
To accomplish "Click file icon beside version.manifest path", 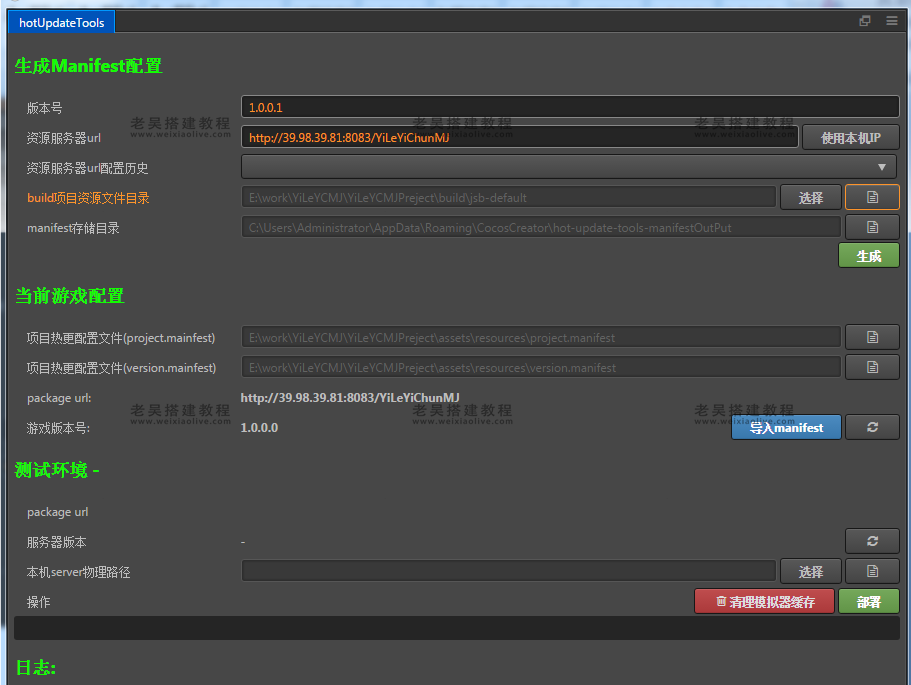I will 871,367.
